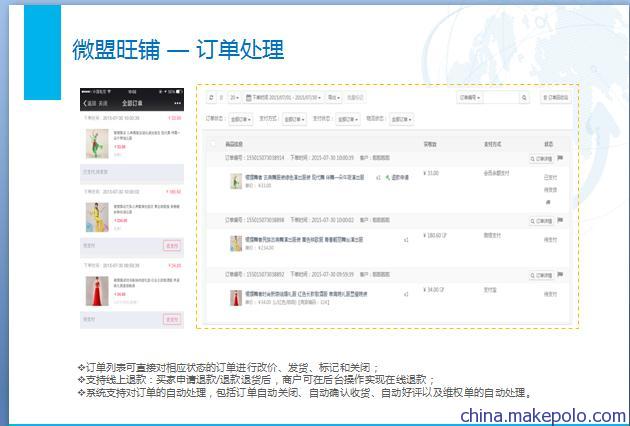Click the refund application link in first order

pos(397,177)
